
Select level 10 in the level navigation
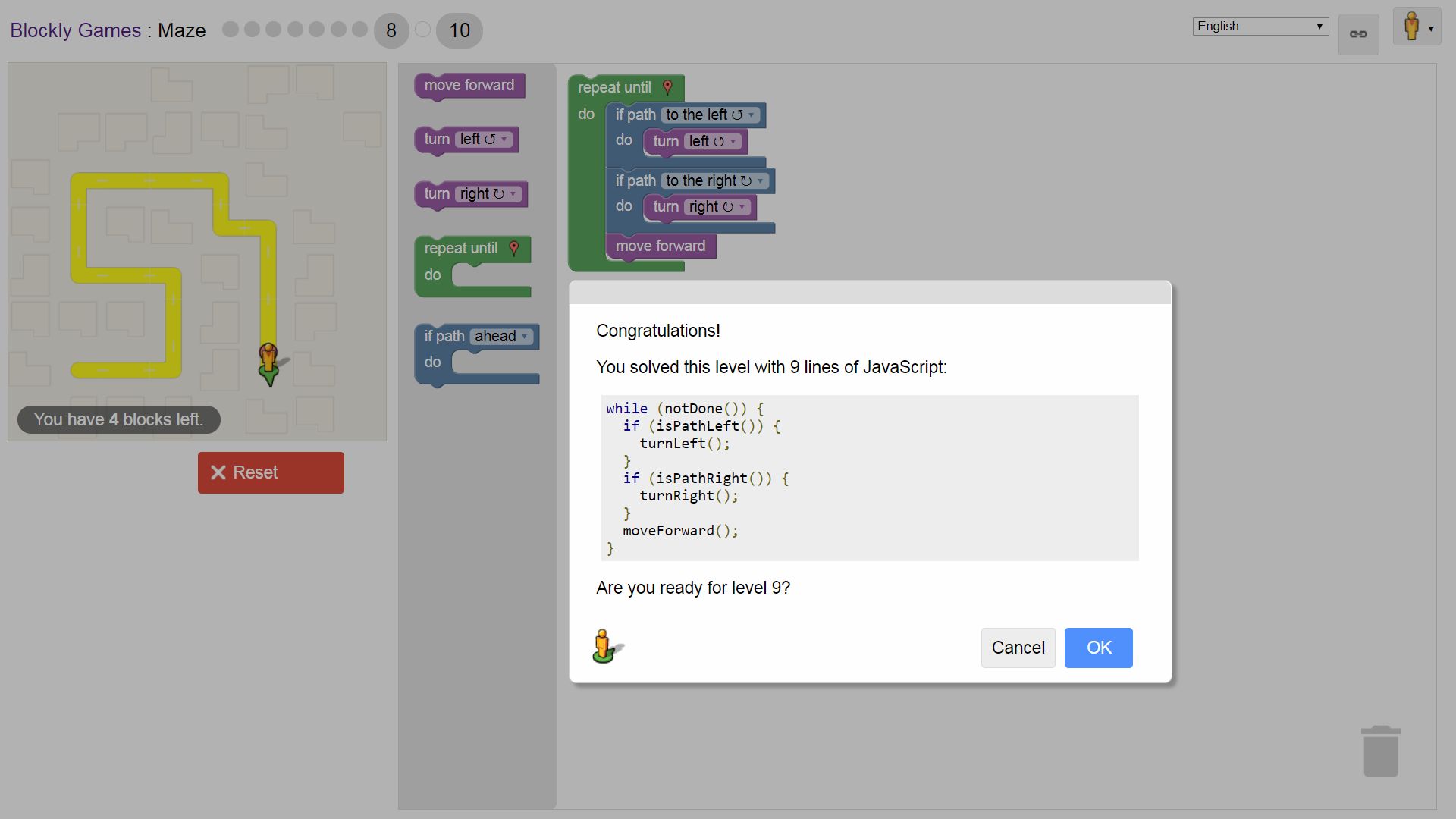(459, 30)
